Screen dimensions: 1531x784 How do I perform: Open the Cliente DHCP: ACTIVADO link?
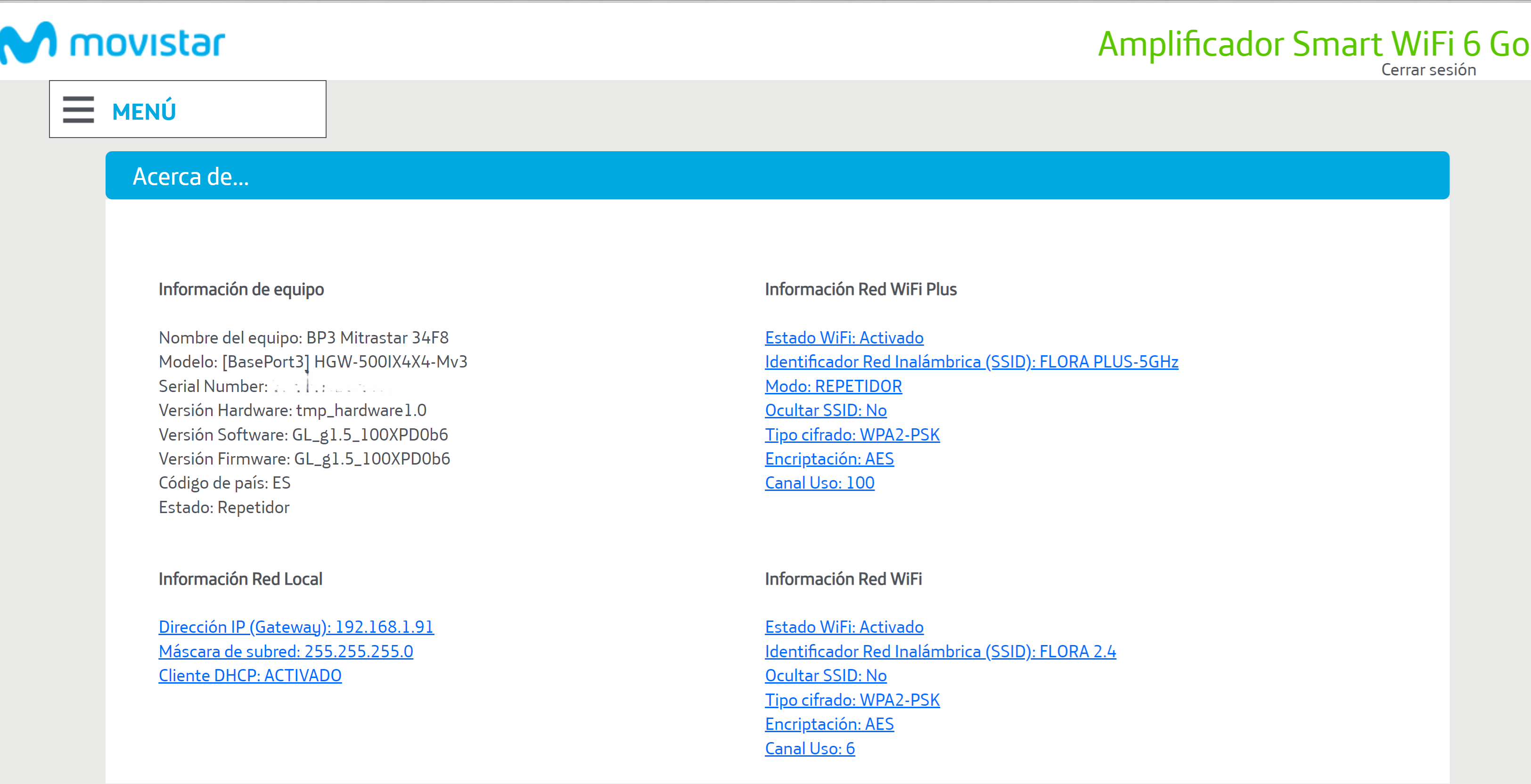point(250,676)
